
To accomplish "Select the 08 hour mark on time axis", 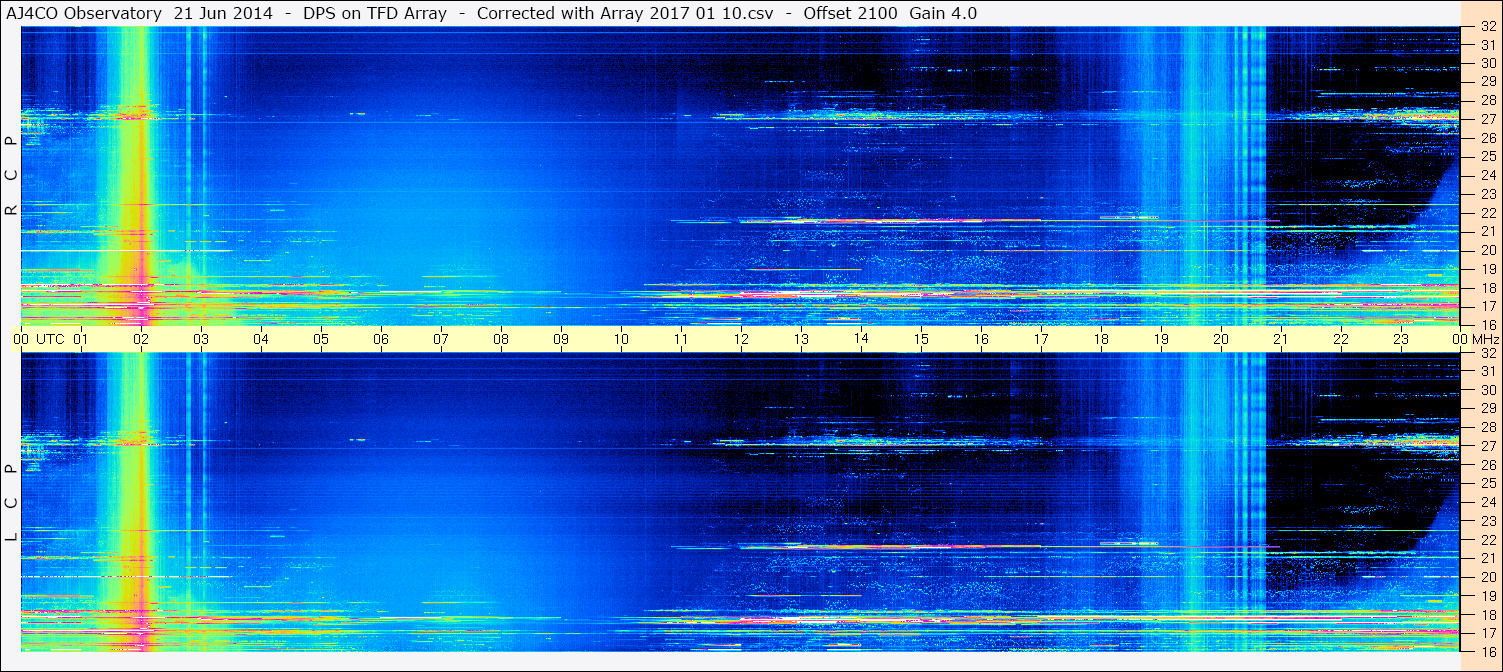I will (x=501, y=339).
